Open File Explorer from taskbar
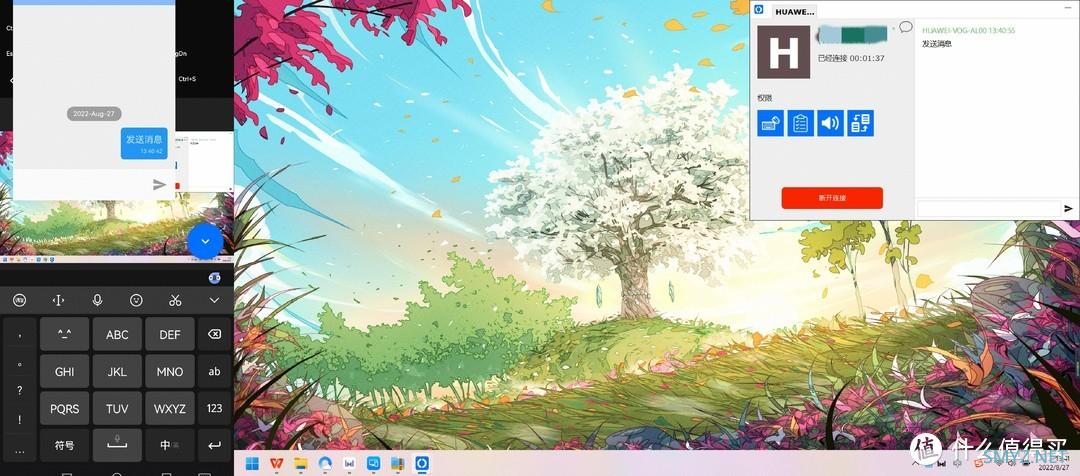This screenshot has height=476, width=1080. [x=300, y=463]
